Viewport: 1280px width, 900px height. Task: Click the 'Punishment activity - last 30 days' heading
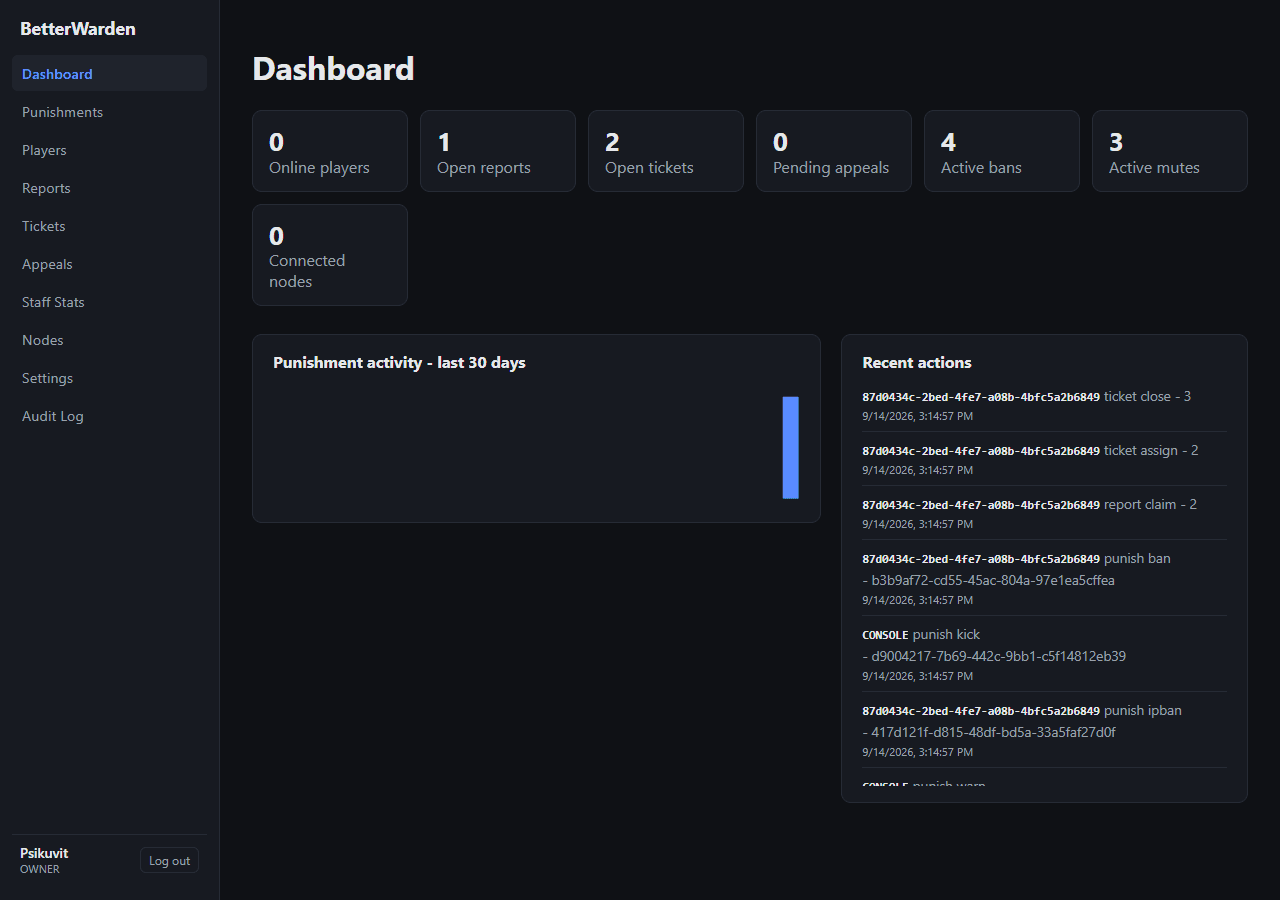[x=399, y=363]
